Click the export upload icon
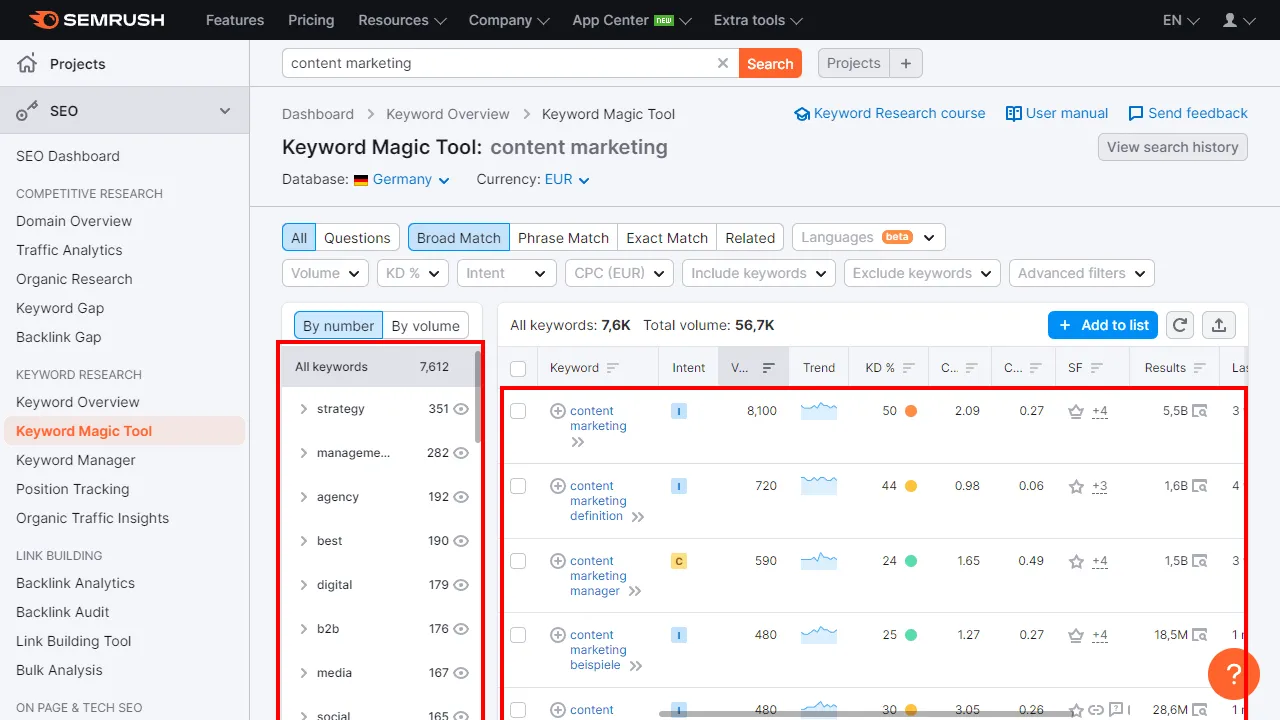 coord(1218,325)
